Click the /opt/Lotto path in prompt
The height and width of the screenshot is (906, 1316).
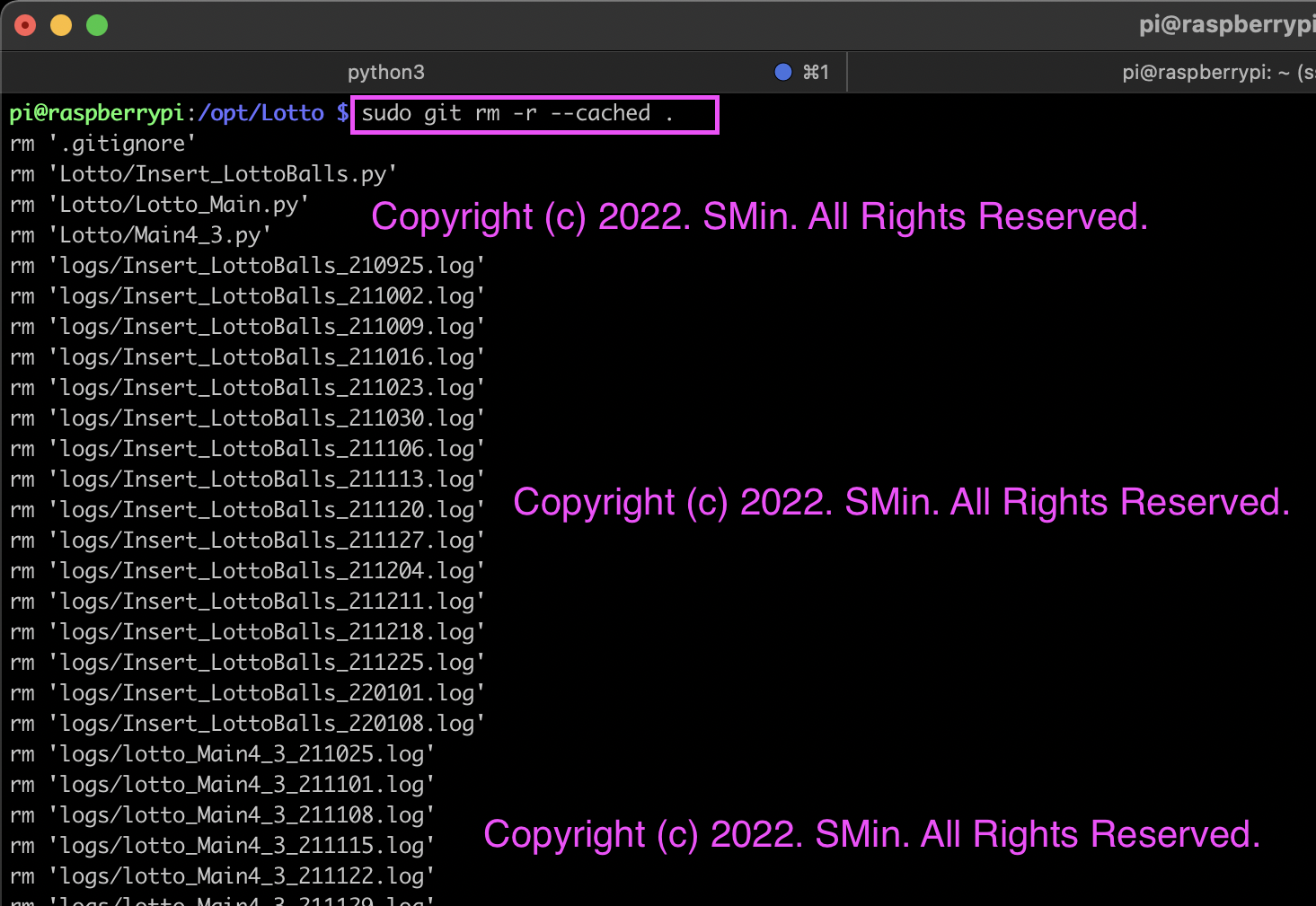click(261, 113)
